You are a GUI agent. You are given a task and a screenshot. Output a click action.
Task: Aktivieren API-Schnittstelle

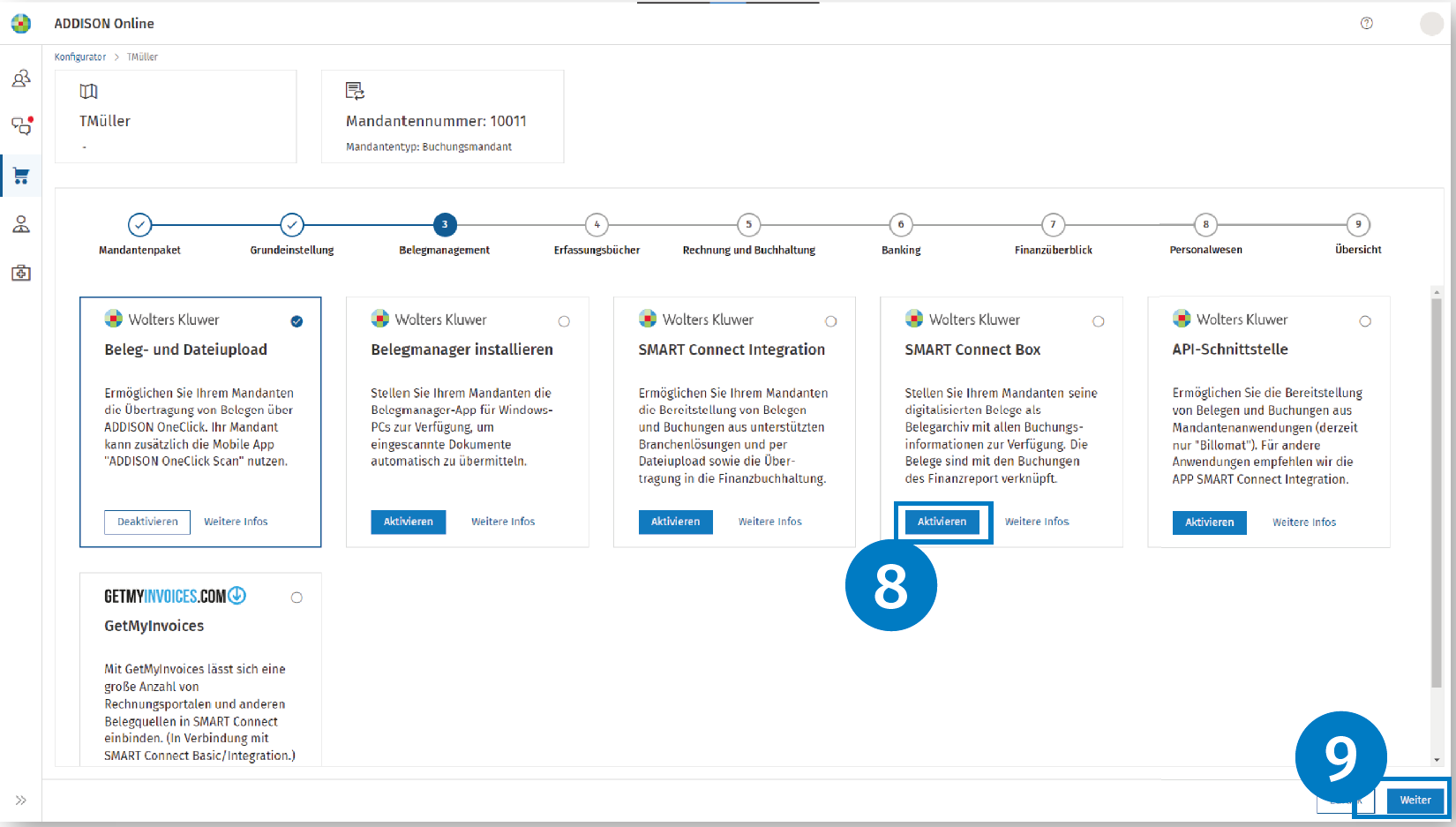pos(1210,523)
